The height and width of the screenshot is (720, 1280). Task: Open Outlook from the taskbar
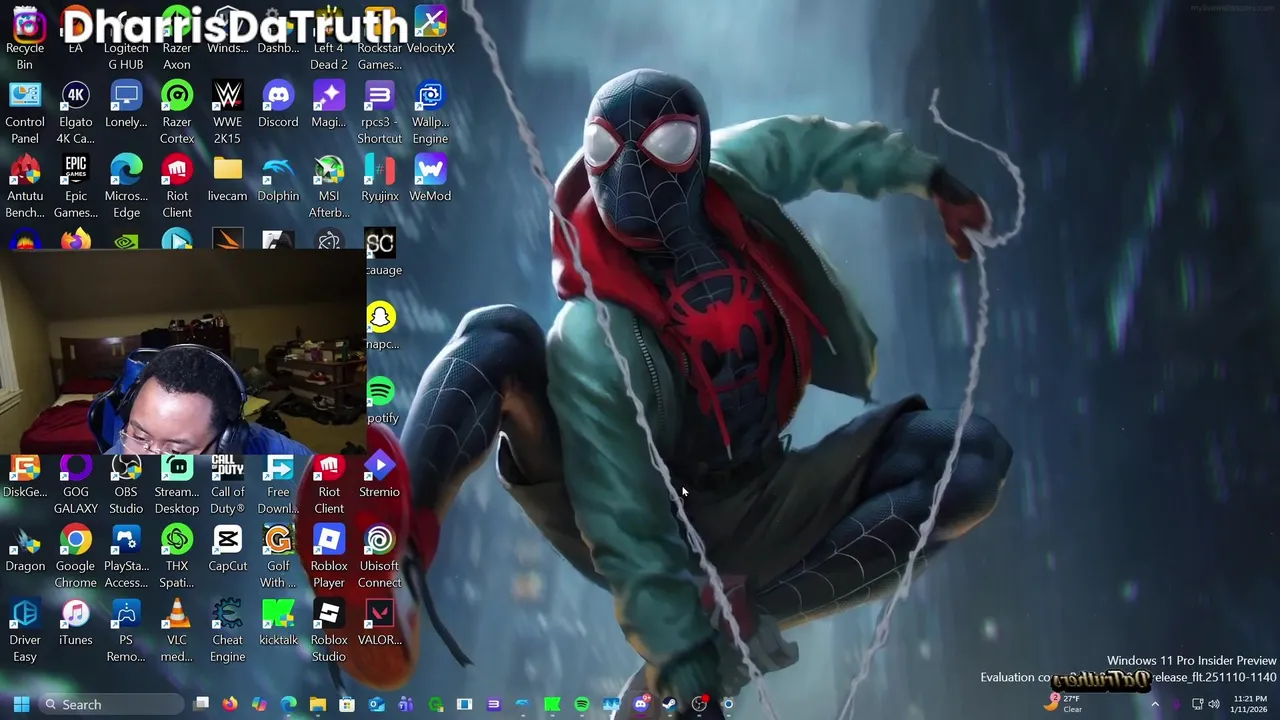point(376,704)
